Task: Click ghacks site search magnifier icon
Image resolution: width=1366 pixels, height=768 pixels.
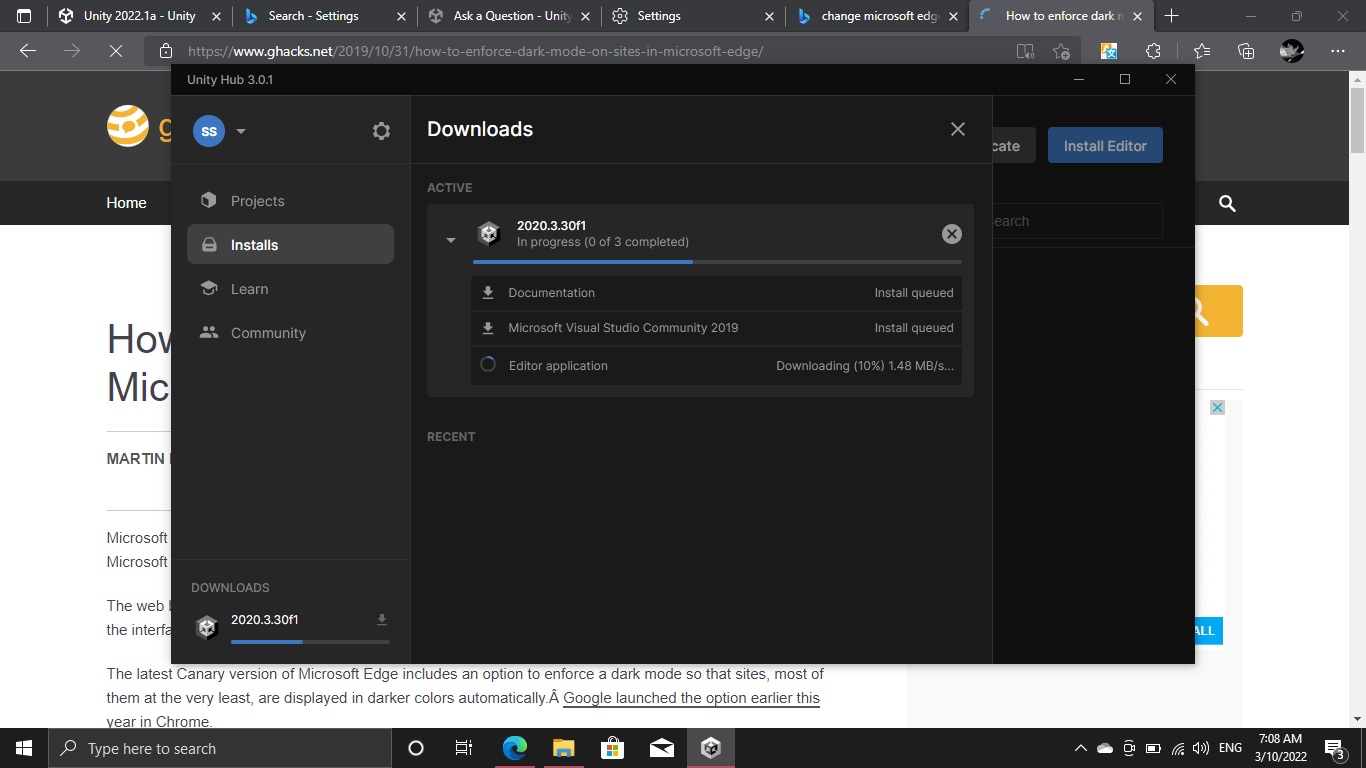Action: [x=1227, y=203]
